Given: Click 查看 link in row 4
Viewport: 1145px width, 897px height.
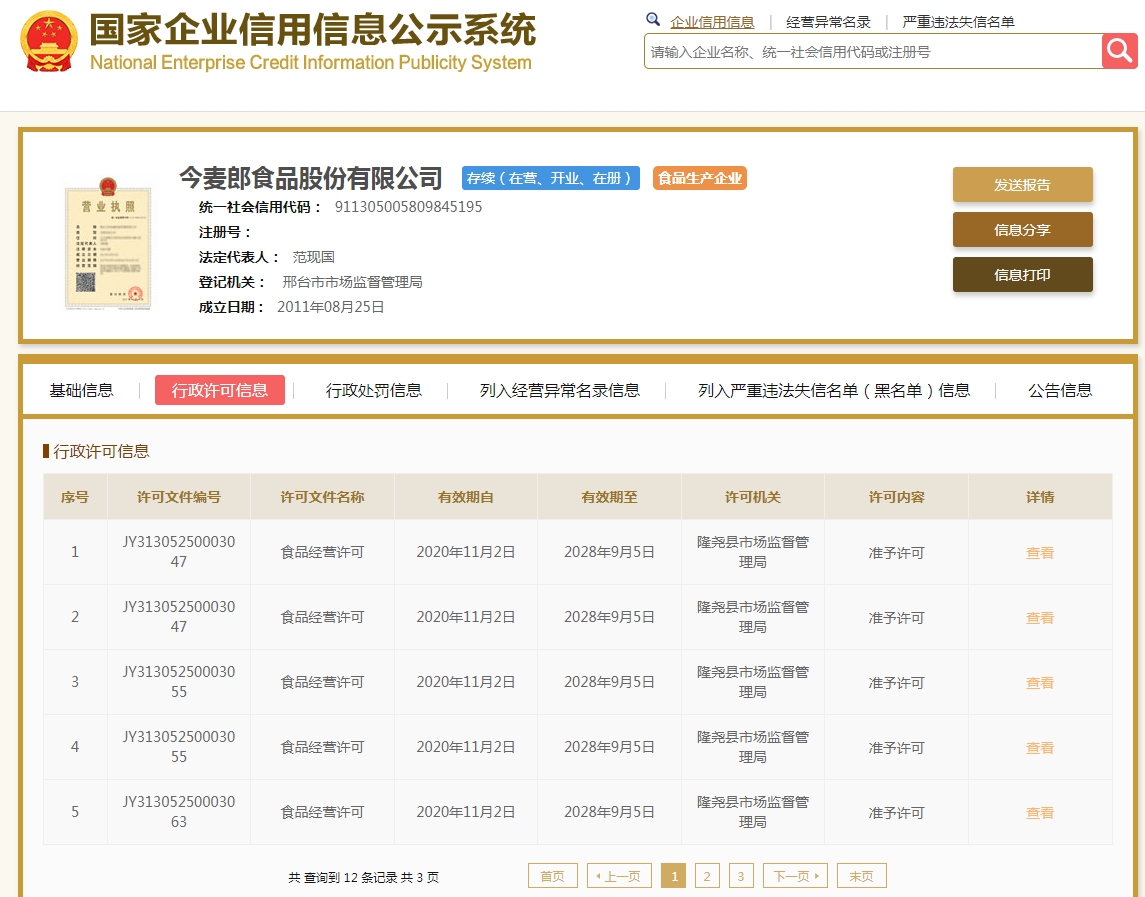Looking at the screenshot, I should coord(1039,748).
